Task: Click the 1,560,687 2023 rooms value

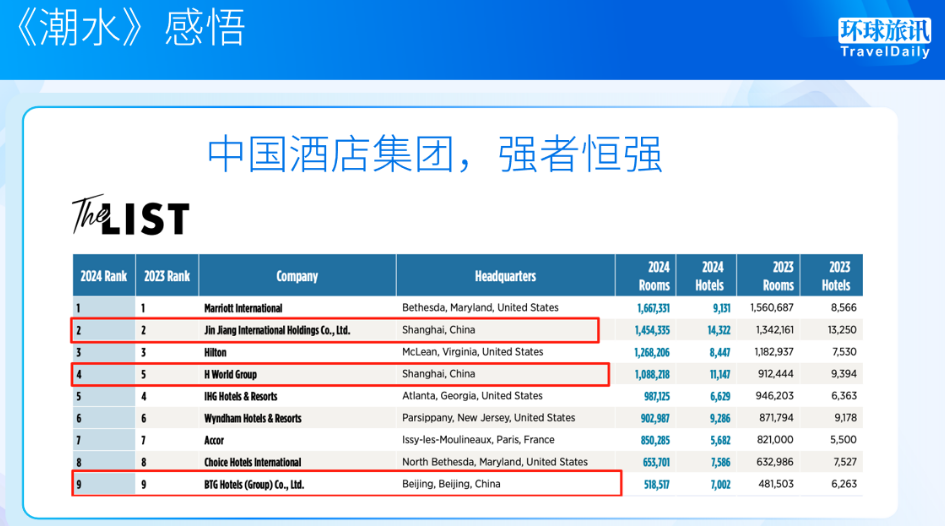Action: tap(771, 307)
